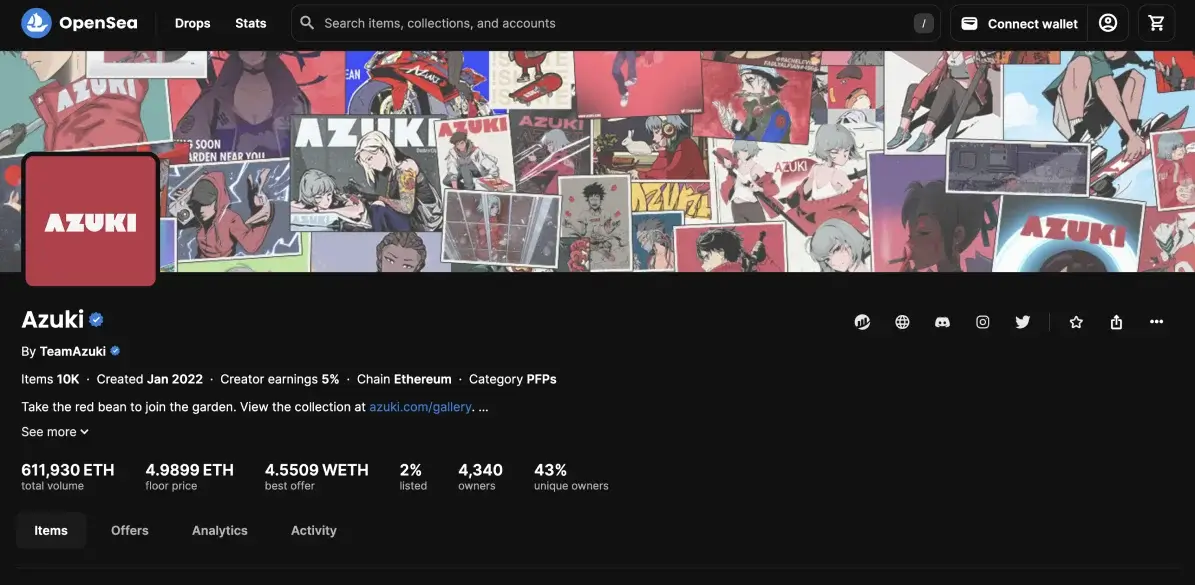Open the Stats page

pos(251,24)
